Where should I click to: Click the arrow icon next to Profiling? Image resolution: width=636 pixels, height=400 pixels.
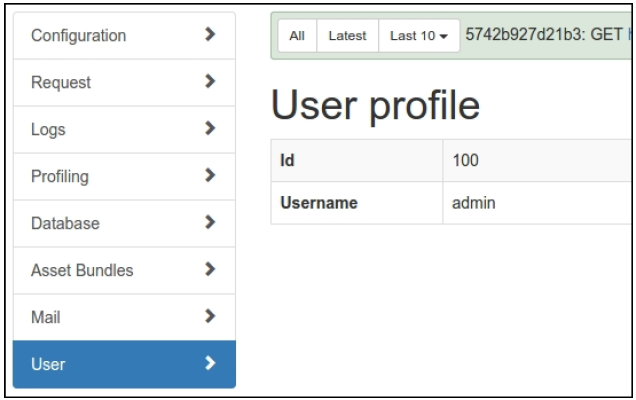[209, 176]
